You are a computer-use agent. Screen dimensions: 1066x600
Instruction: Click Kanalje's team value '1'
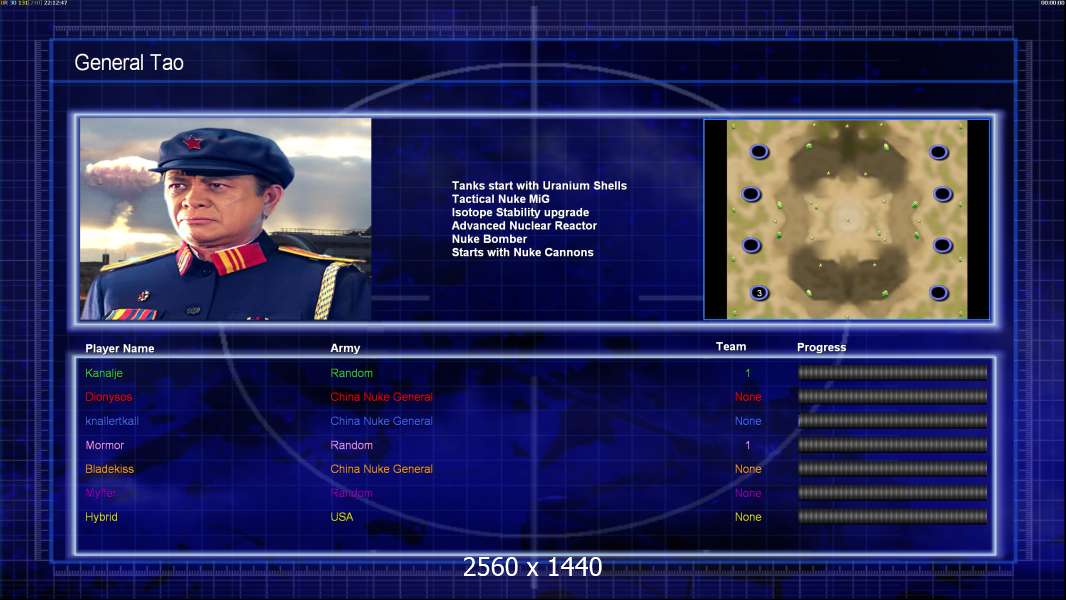[x=748, y=373]
